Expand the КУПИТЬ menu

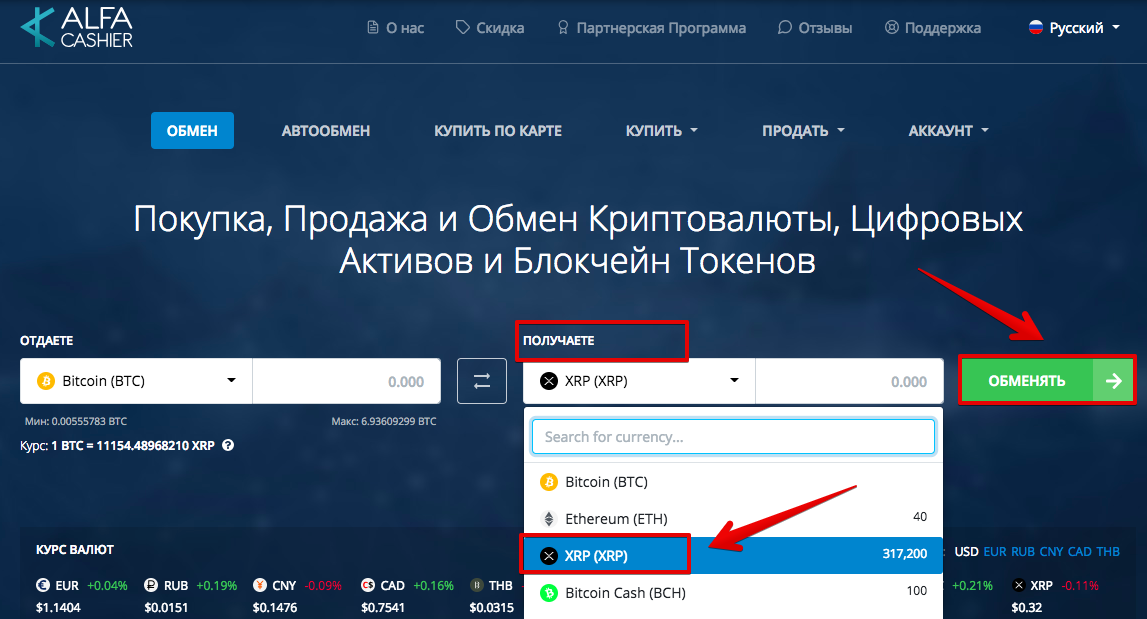[x=661, y=131]
